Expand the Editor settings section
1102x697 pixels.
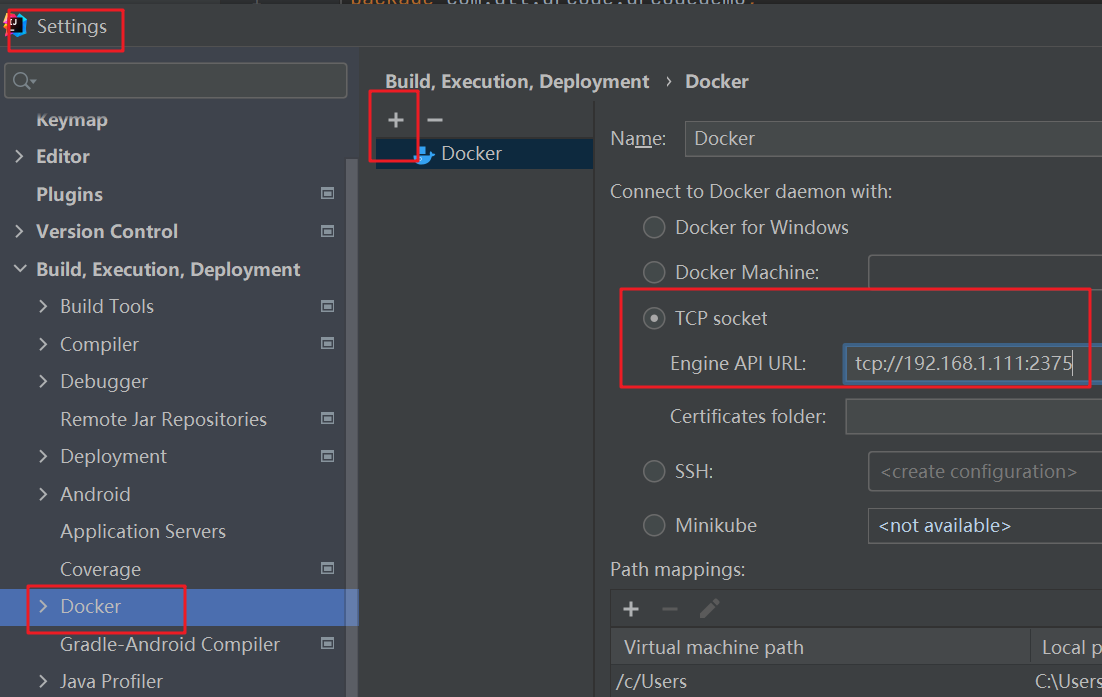[19, 156]
